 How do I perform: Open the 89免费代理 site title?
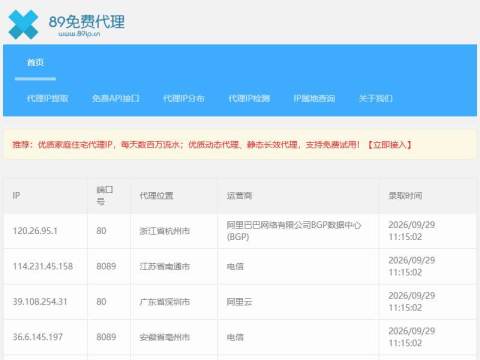(87, 22)
